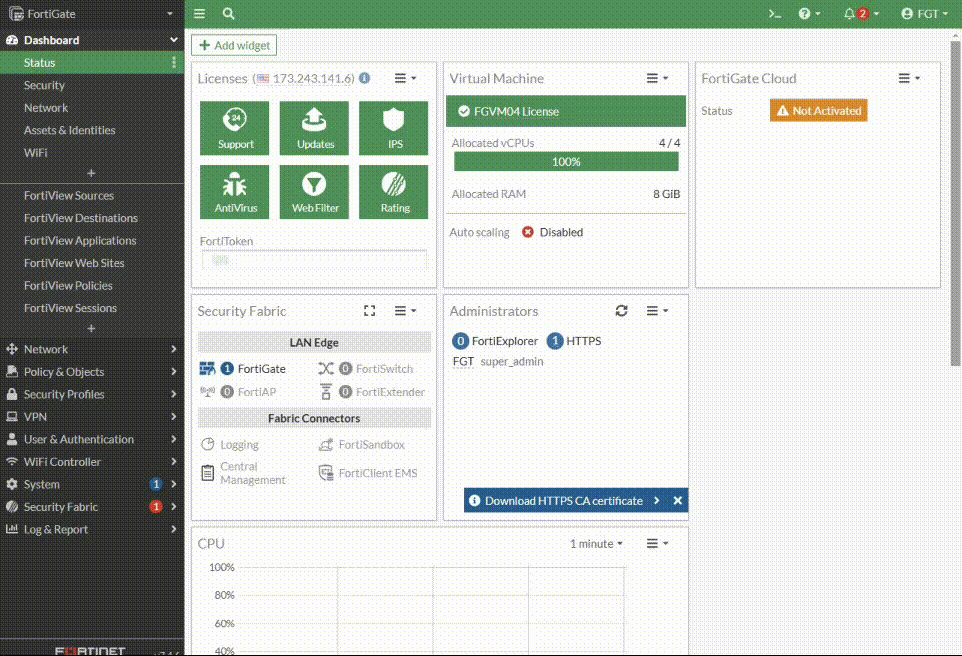The image size is (962, 656).
Task: Click Download HTTPS CA certificate
Action: click(x=564, y=501)
